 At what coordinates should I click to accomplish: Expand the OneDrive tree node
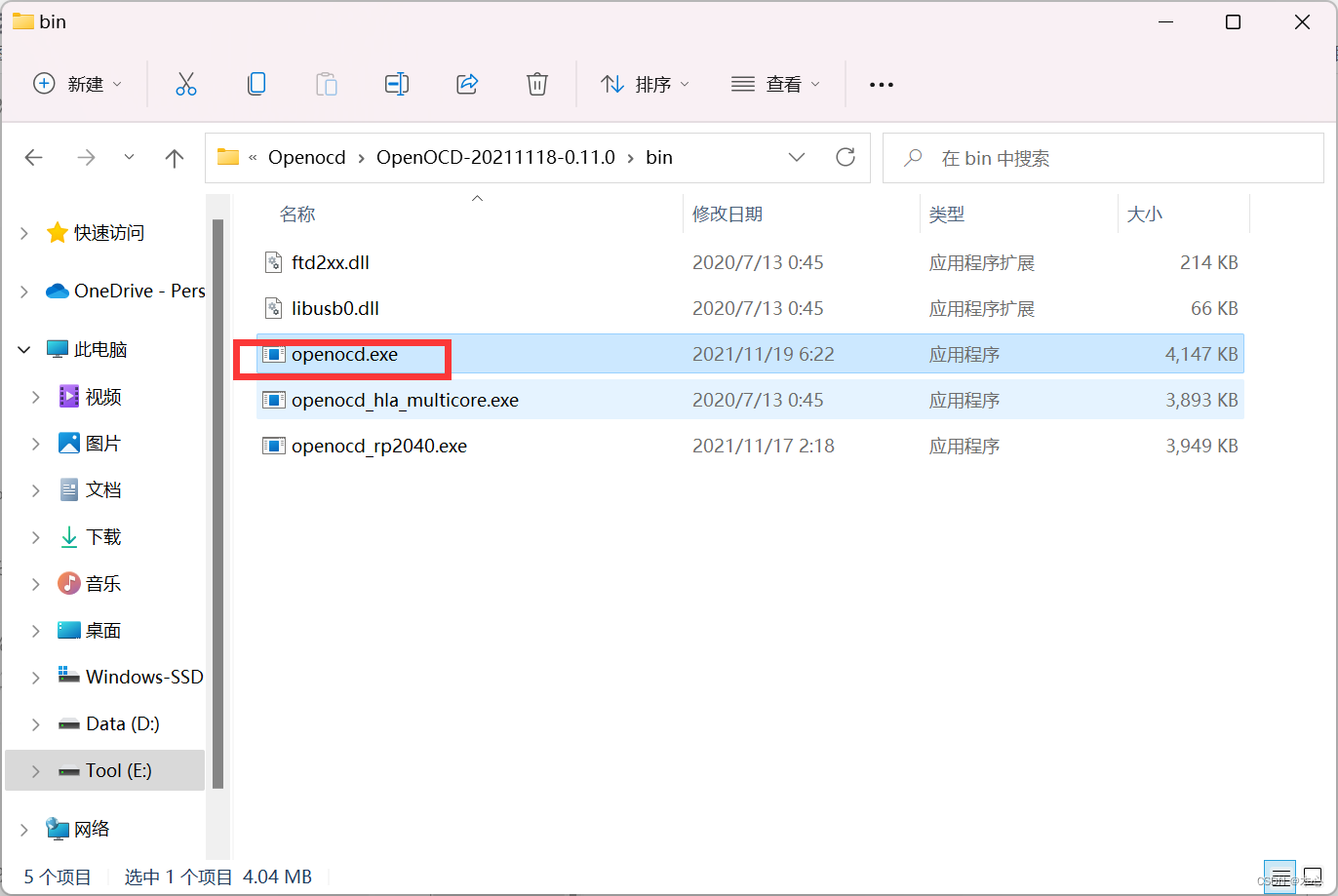(x=24, y=292)
